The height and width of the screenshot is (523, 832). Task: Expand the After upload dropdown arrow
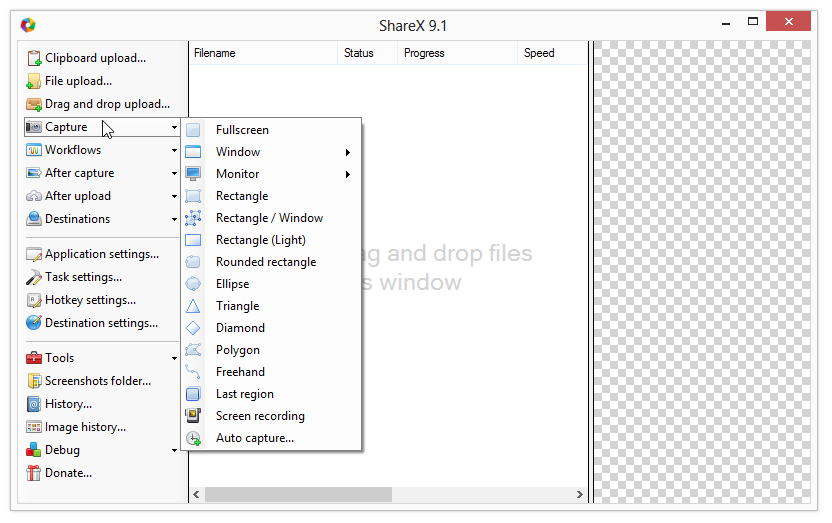pyautogui.click(x=174, y=196)
